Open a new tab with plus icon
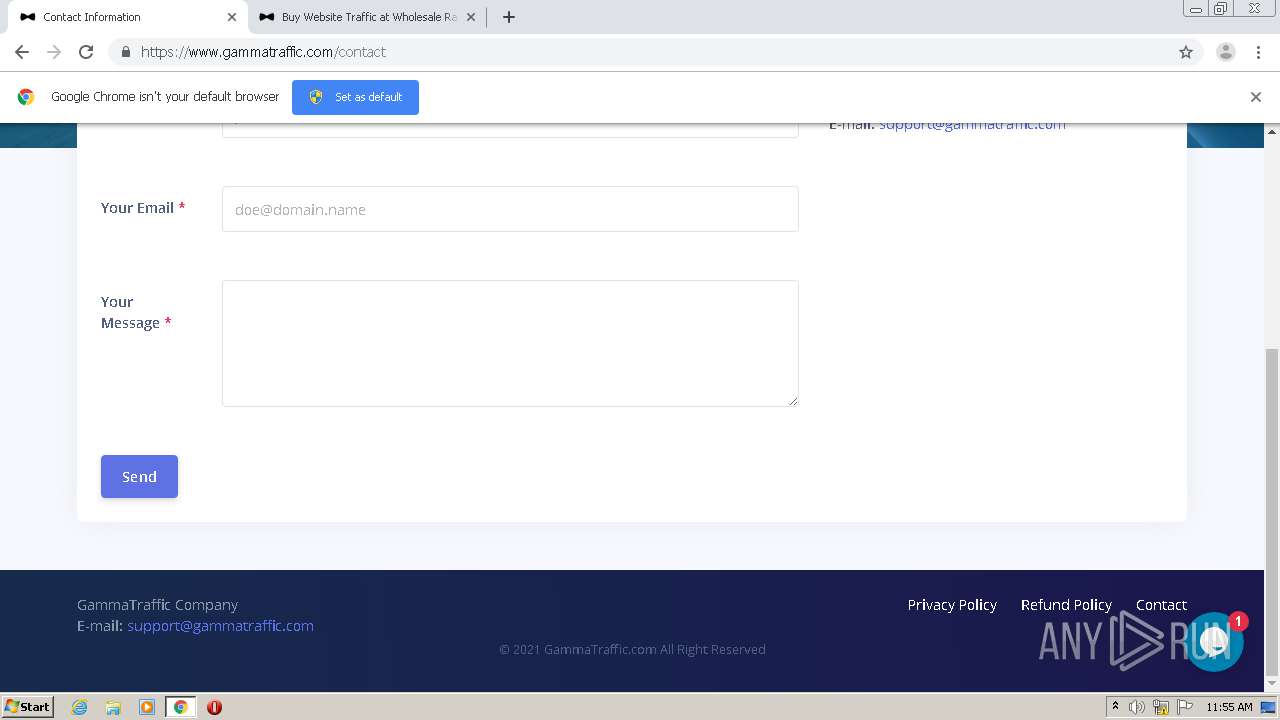 coord(508,17)
